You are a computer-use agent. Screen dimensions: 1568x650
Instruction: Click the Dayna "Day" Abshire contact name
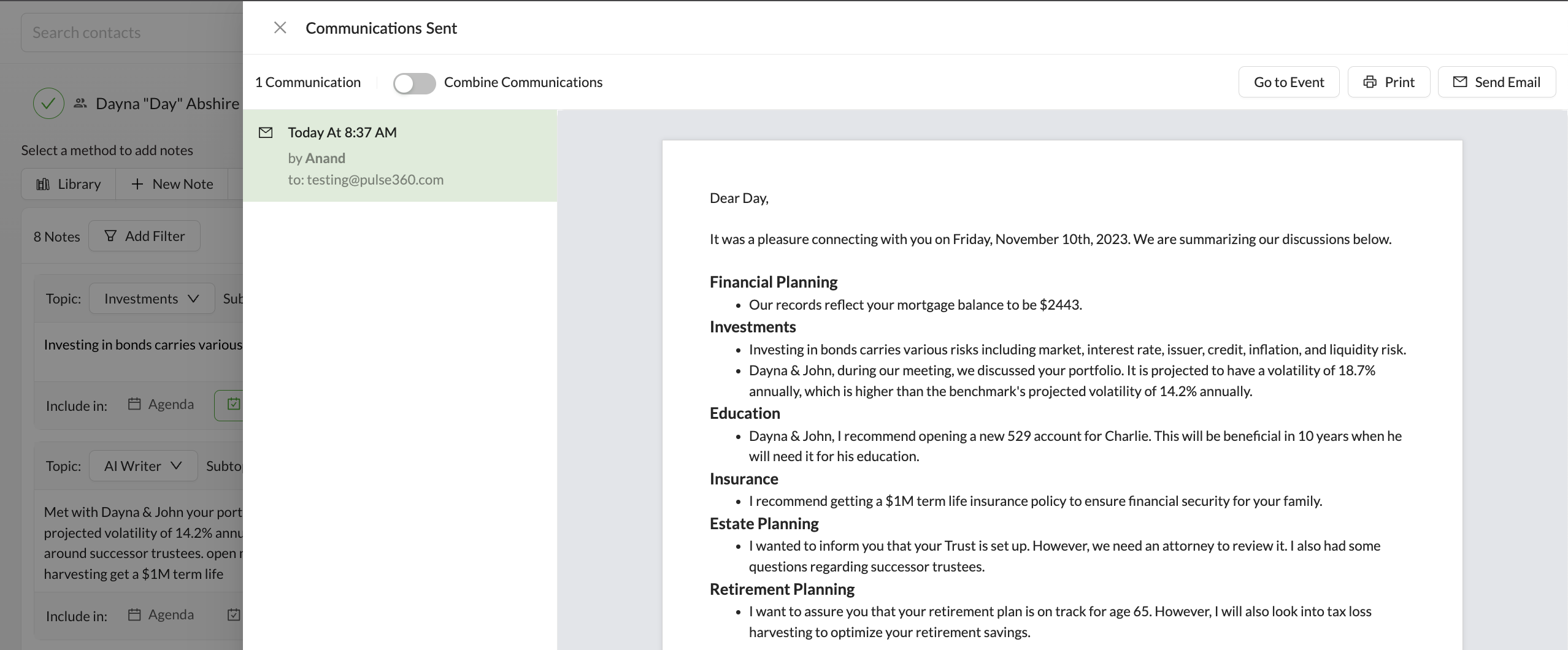pyautogui.click(x=167, y=104)
